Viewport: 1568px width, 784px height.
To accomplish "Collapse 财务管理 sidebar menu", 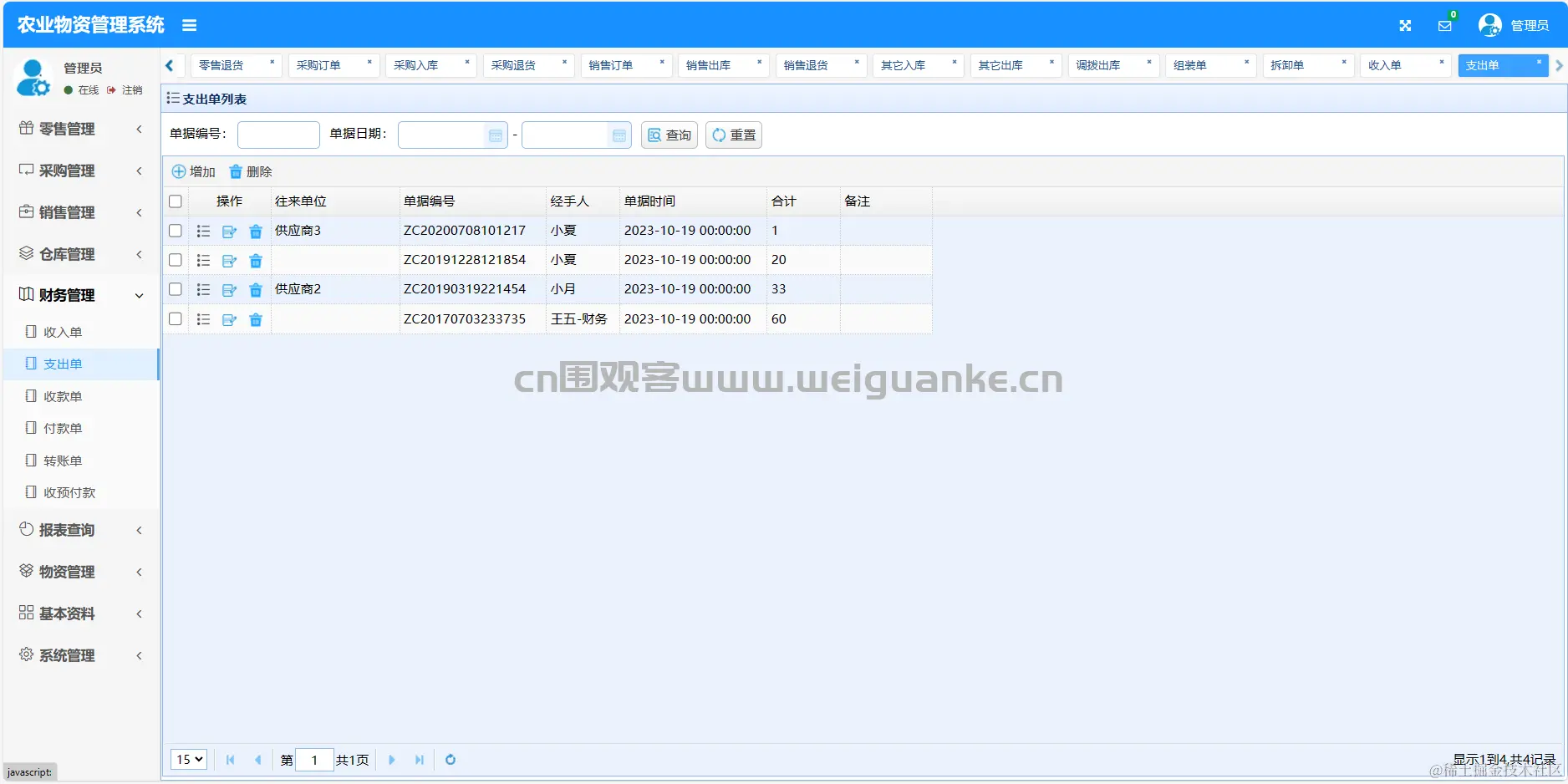I will pos(80,295).
